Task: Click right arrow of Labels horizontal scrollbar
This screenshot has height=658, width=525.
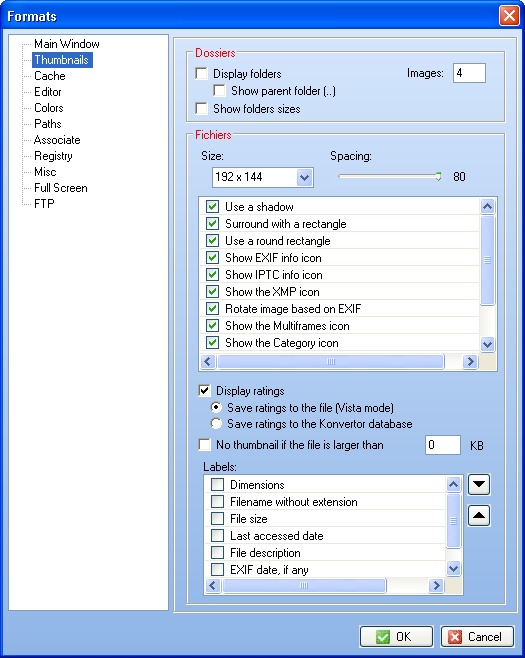Action: pos(436,585)
